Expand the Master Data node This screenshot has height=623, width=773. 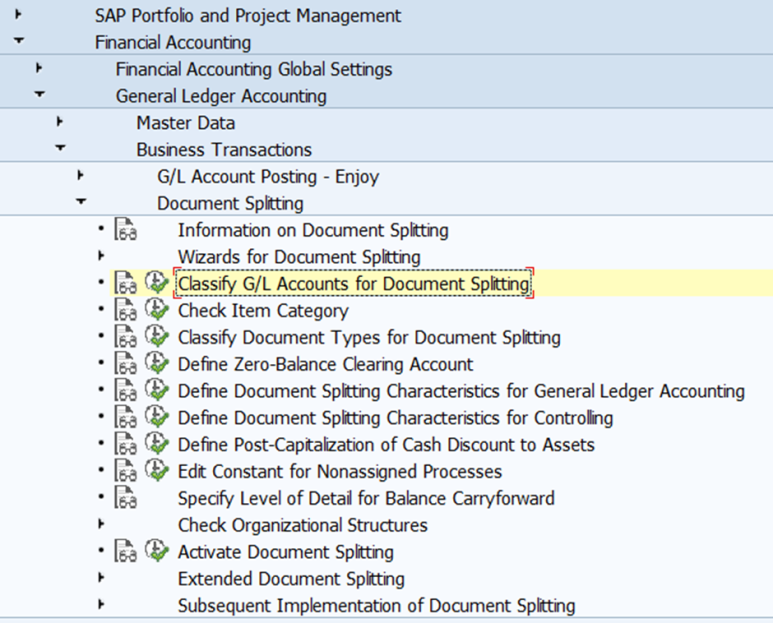point(60,121)
